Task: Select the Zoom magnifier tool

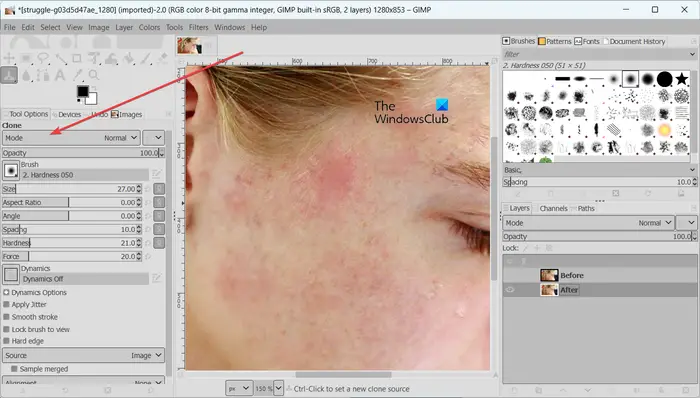Action: pyautogui.click(x=94, y=75)
